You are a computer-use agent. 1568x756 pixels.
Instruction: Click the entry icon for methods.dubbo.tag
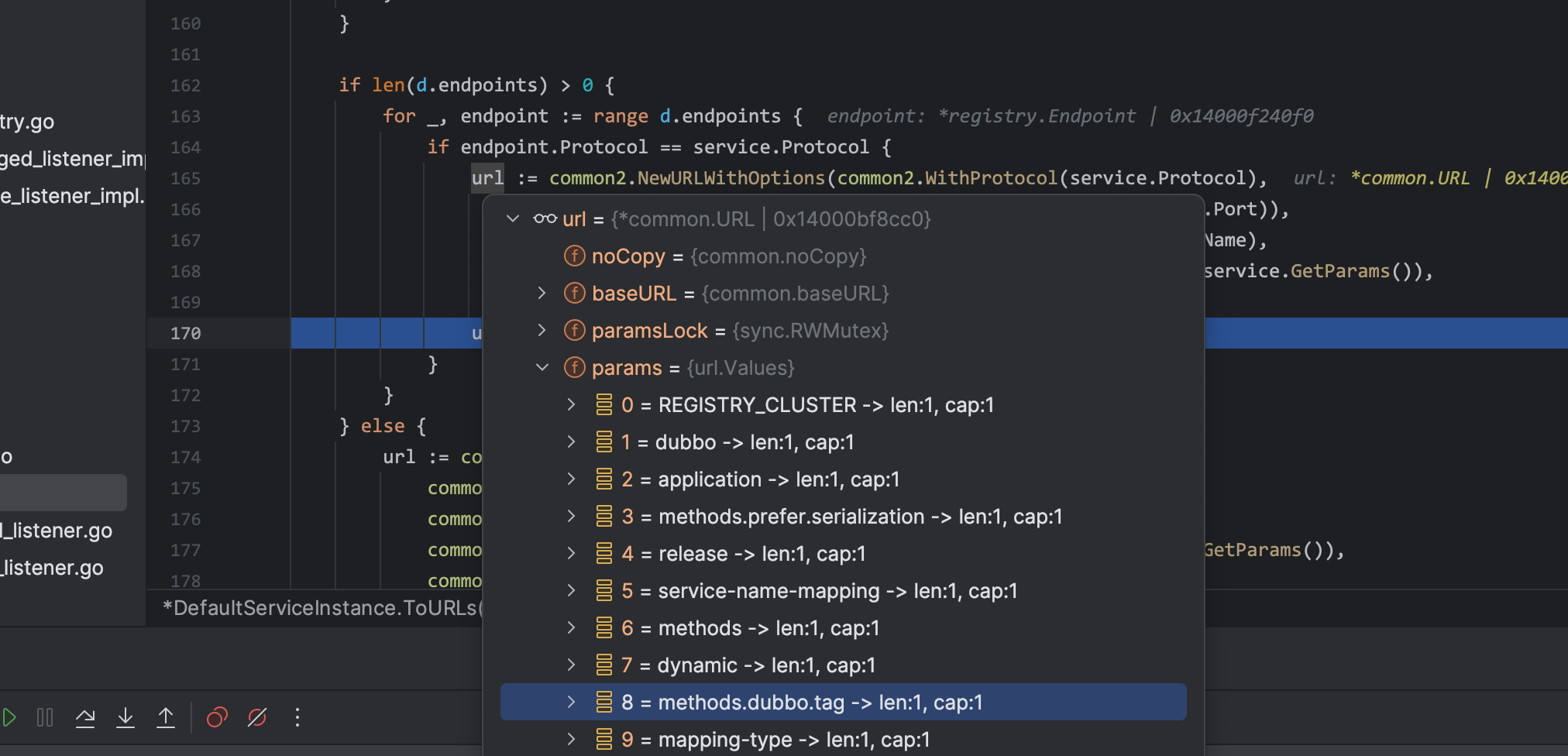coord(604,702)
